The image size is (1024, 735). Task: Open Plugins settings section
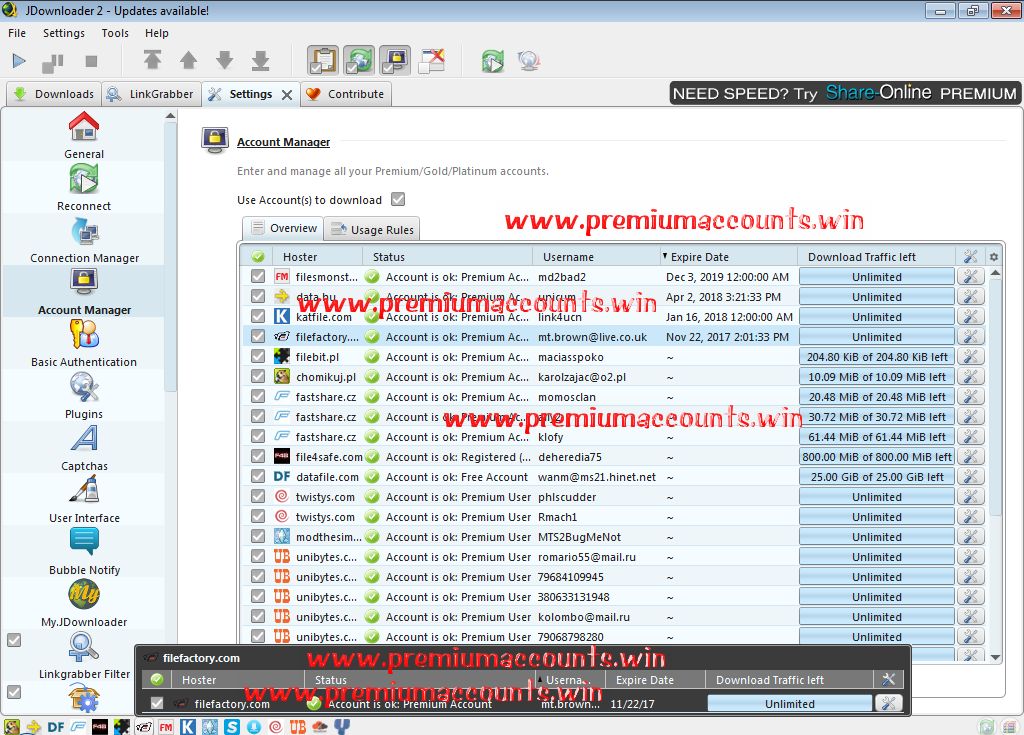(x=84, y=396)
